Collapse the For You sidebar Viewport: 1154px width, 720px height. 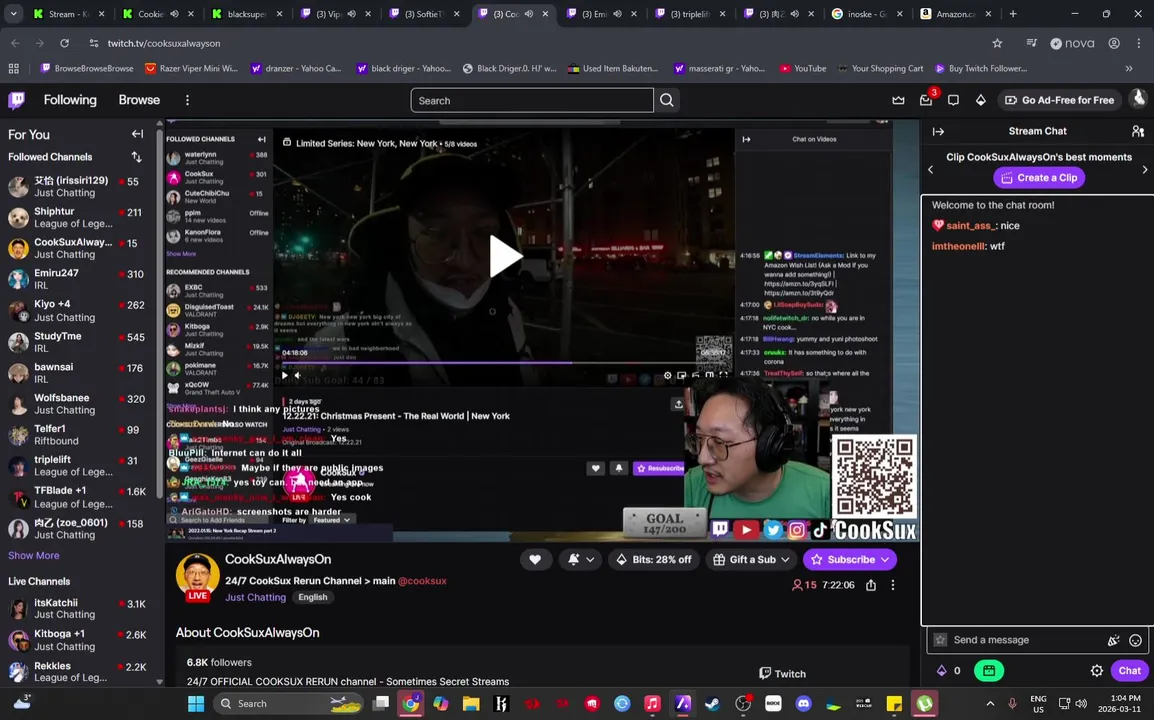[137, 134]
